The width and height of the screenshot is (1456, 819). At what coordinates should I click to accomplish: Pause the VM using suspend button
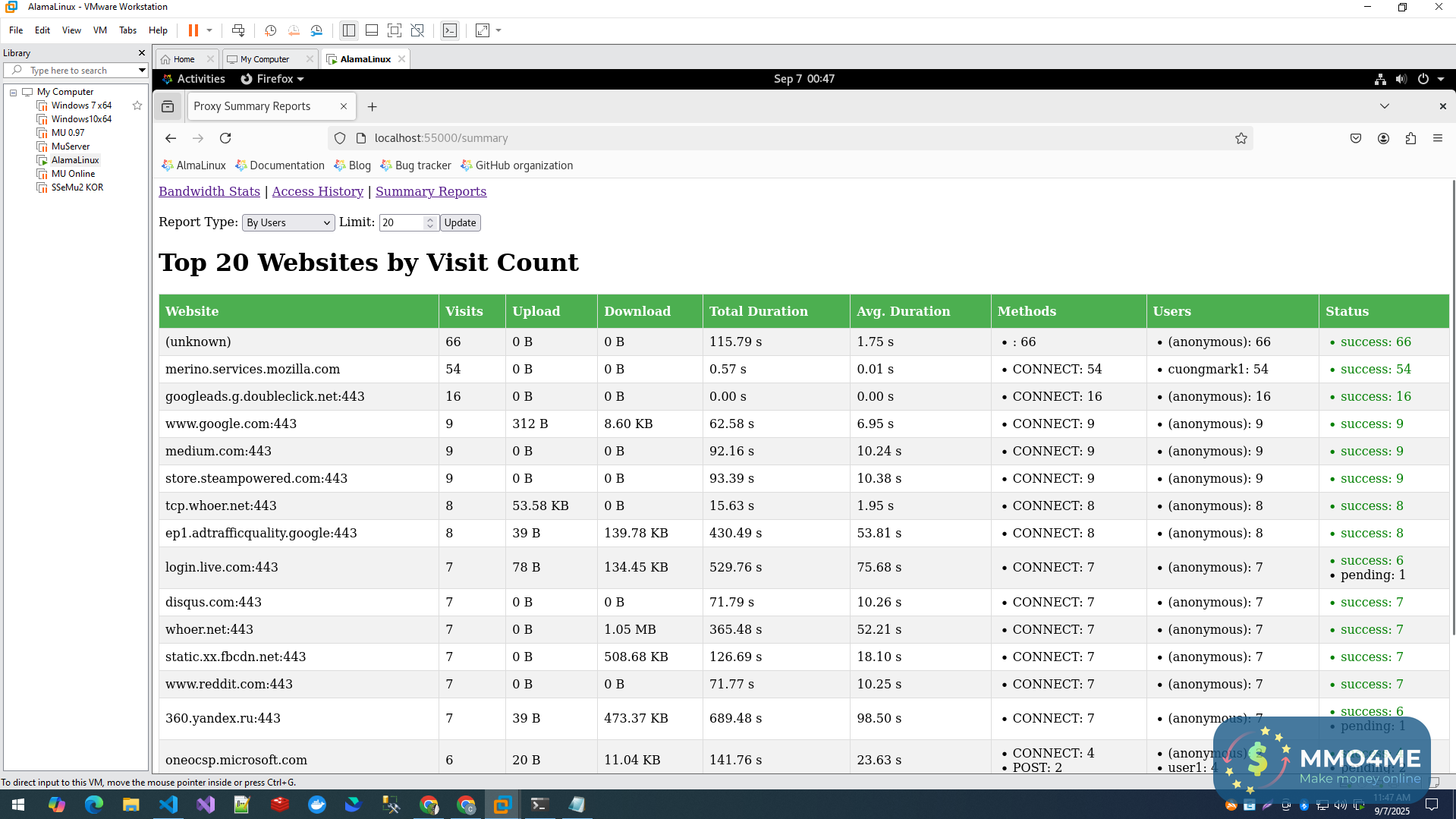(193, 30)
